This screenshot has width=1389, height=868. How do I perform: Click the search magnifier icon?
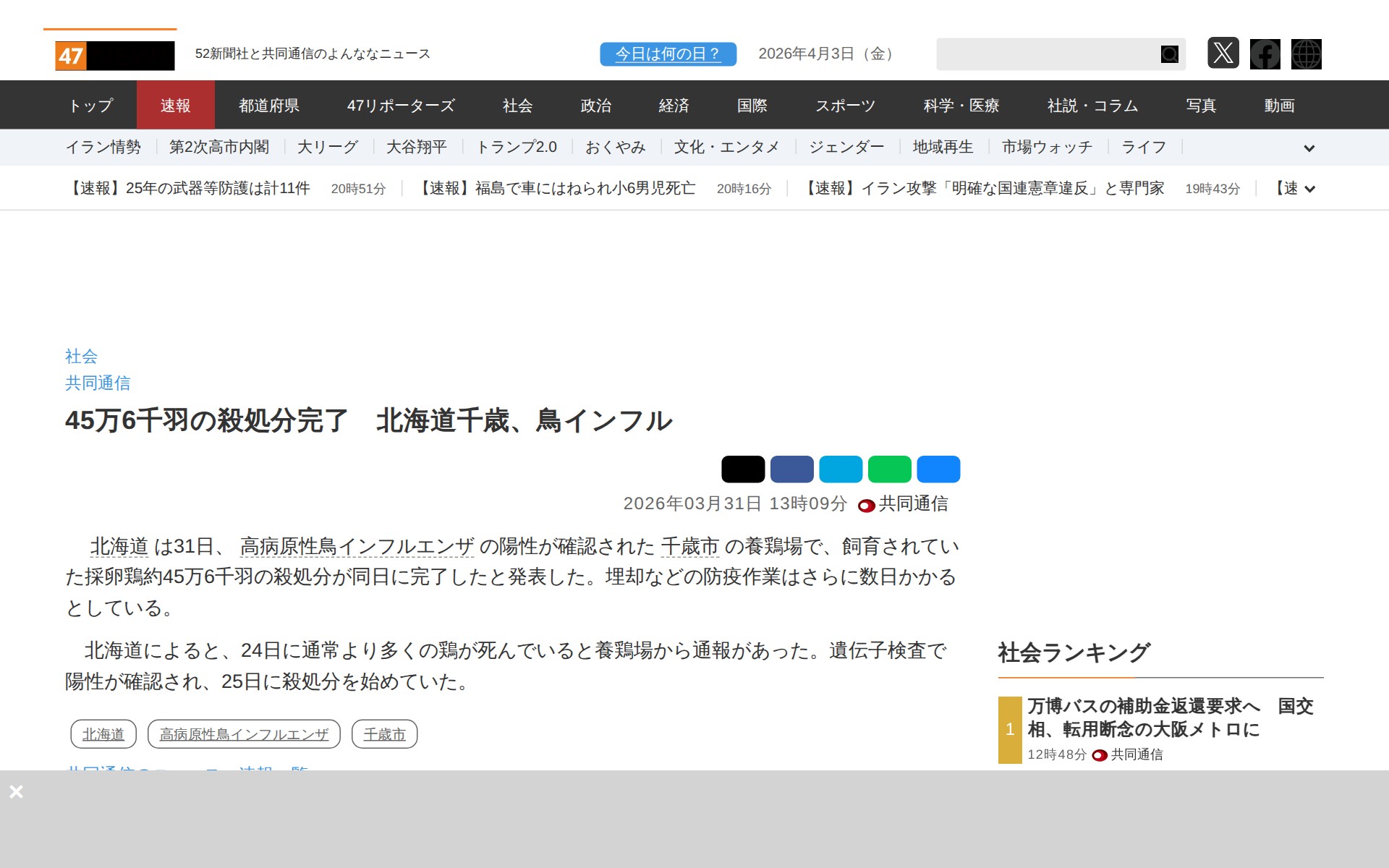(x=1169, y=54)
